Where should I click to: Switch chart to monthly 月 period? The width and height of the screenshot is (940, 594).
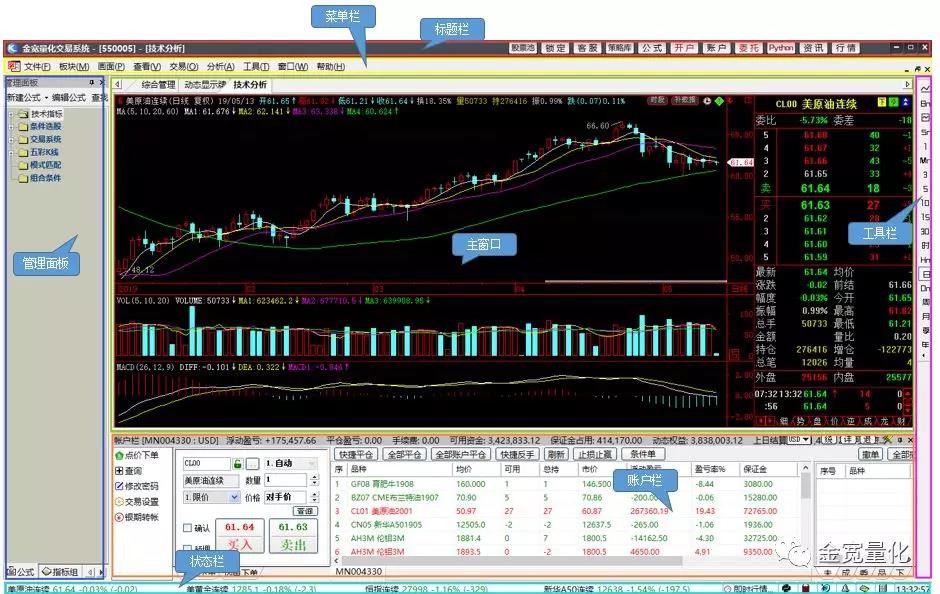(x=925, y=316)
